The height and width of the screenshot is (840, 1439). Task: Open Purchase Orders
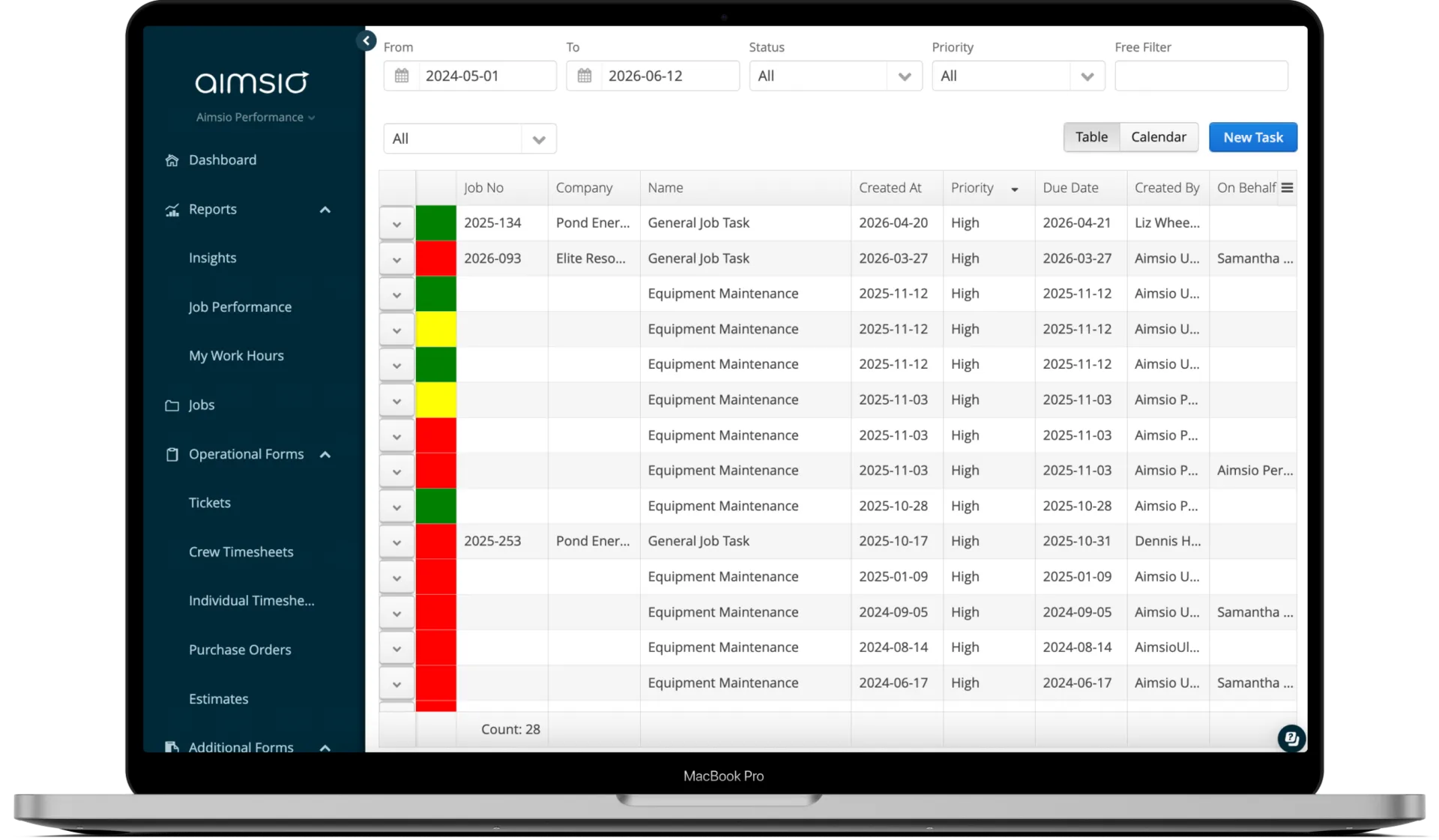click(240, 650)
